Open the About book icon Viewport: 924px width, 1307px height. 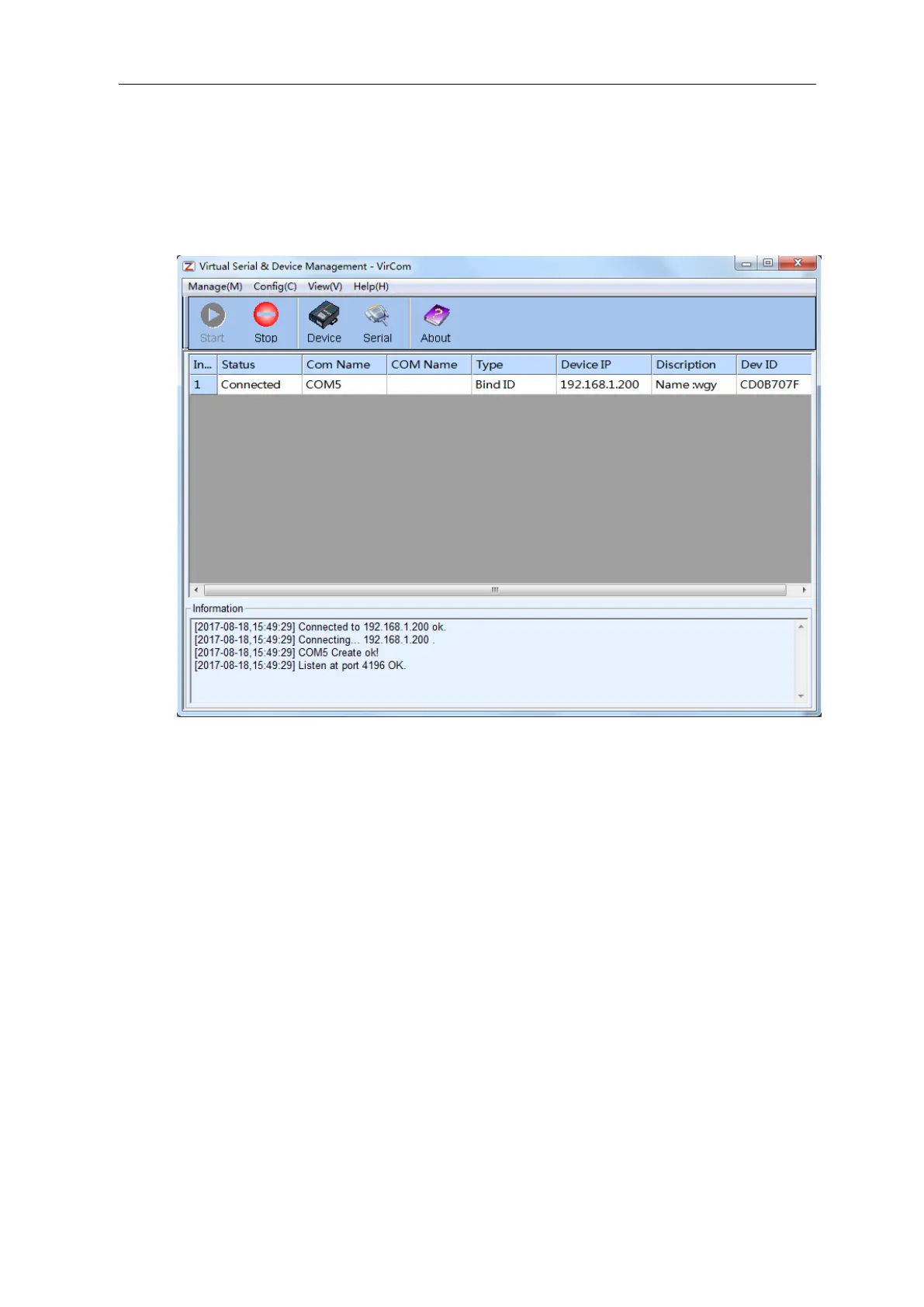[436, 323]
